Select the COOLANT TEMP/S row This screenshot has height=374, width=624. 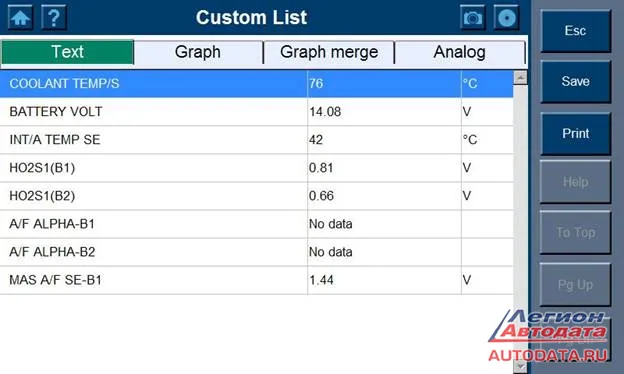click(257, 84)
